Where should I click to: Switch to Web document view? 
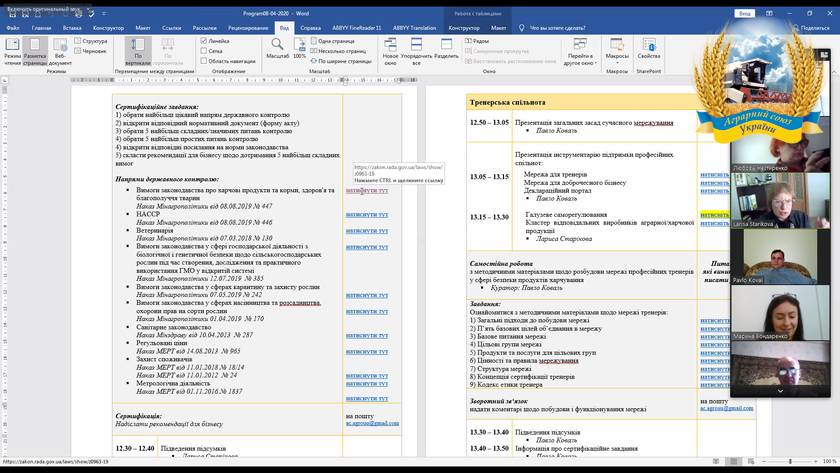click(x=59, y=51)
